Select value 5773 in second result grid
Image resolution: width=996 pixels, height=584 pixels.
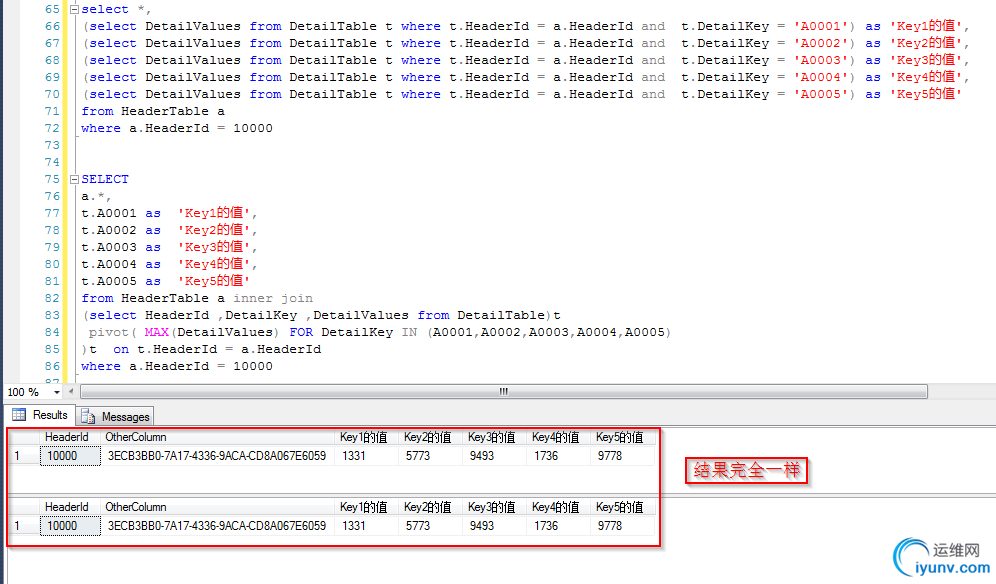(x=431, y=526)
